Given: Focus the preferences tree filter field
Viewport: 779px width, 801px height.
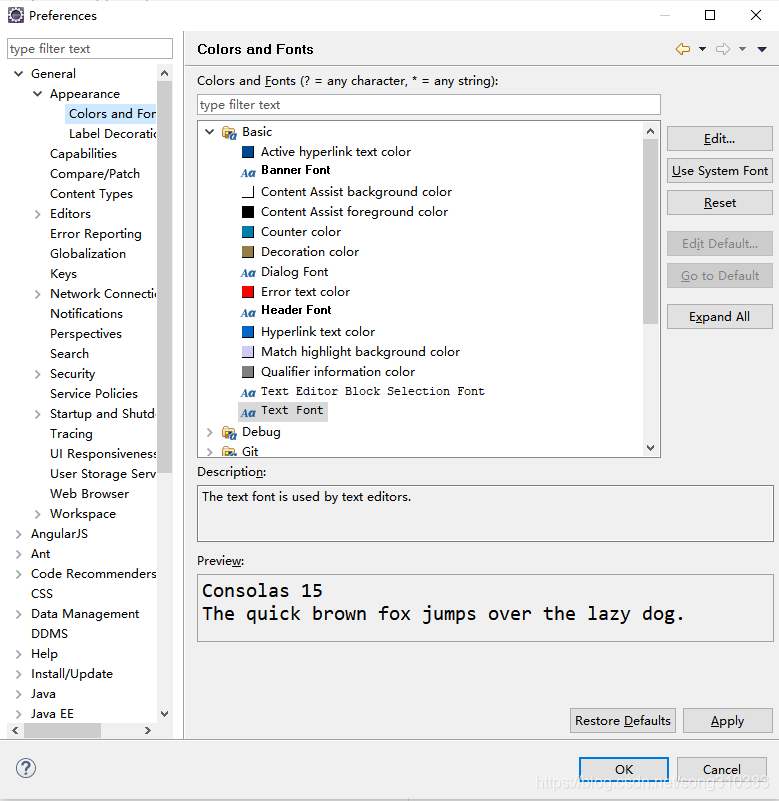Looking at the screenshot, I should click(x=90, y=49).
